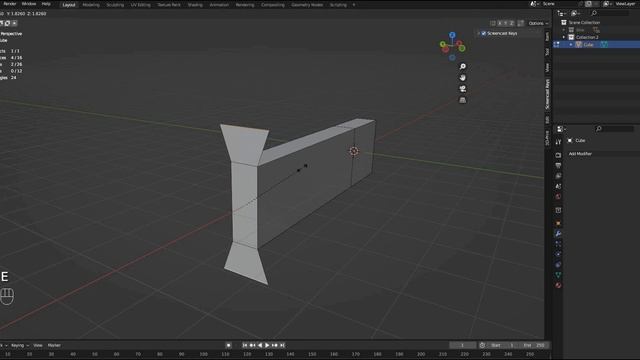Viewport: 640px width, 360px height.
Task: Toggle camera view icon in viewport
Action: point(462,89)
